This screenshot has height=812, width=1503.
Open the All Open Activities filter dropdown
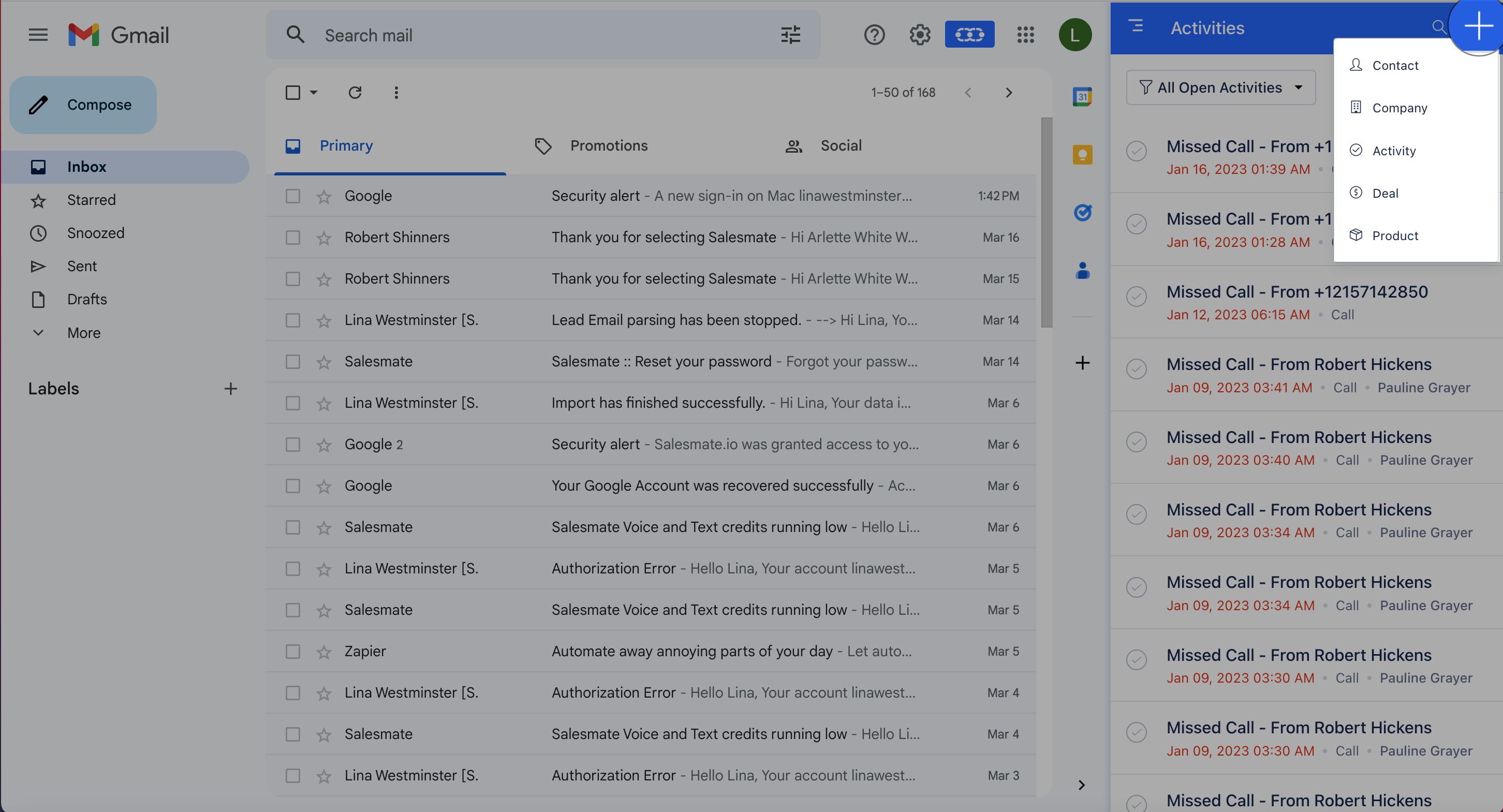[1220, 87]
